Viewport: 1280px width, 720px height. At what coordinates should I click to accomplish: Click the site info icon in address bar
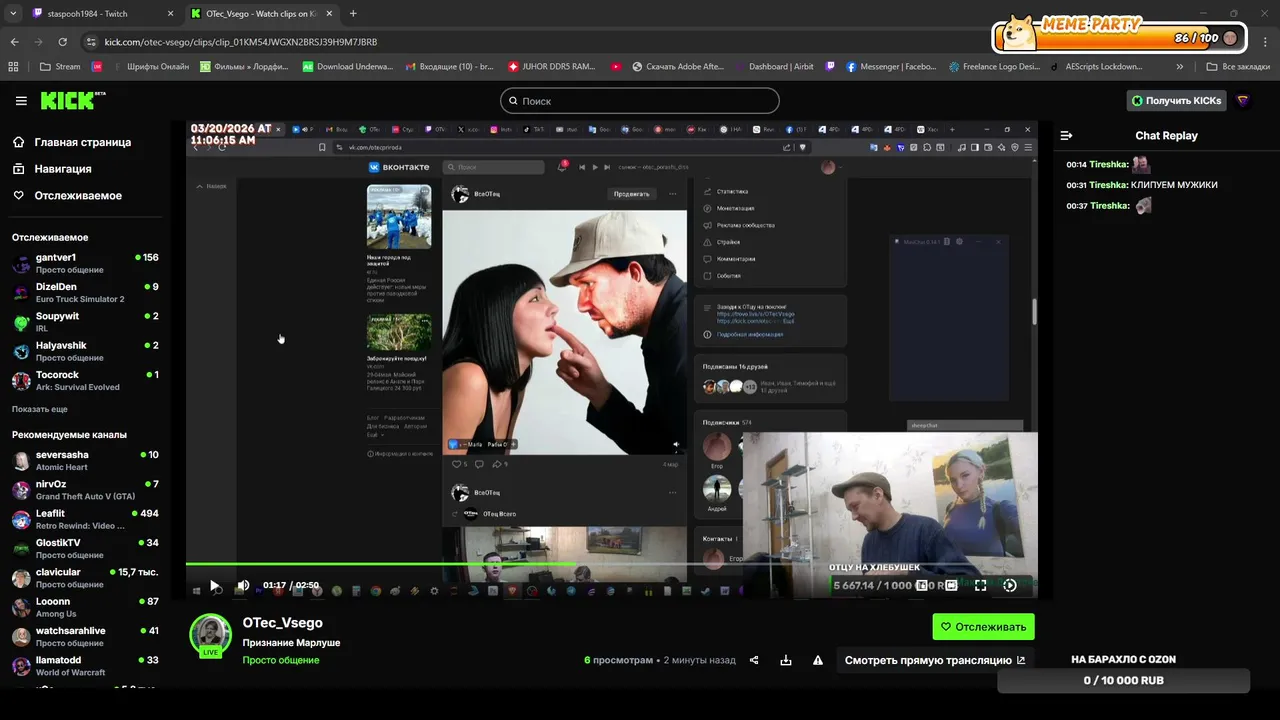(x=92, y=42)
